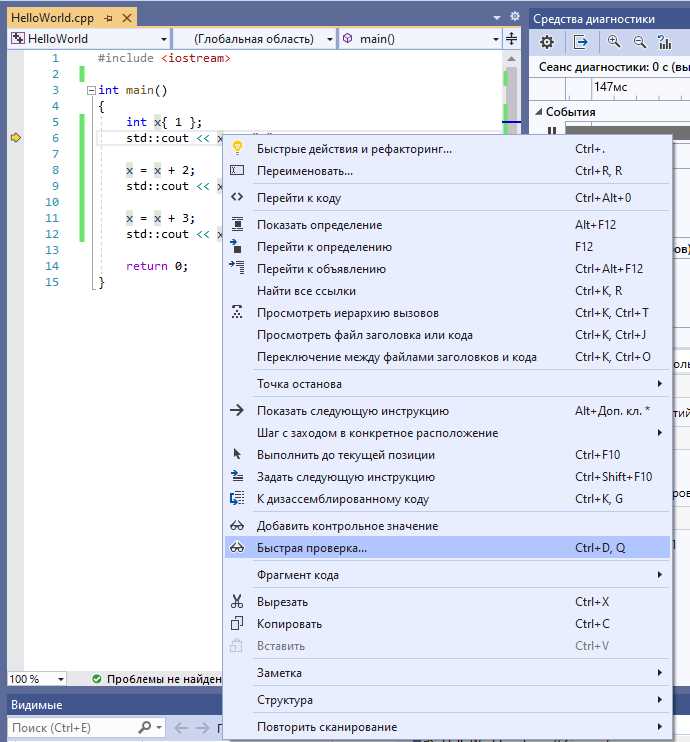The width and height of the screenshot is (690, 742).
Task: Choose Перейти к определению
Action: [447, 247]
